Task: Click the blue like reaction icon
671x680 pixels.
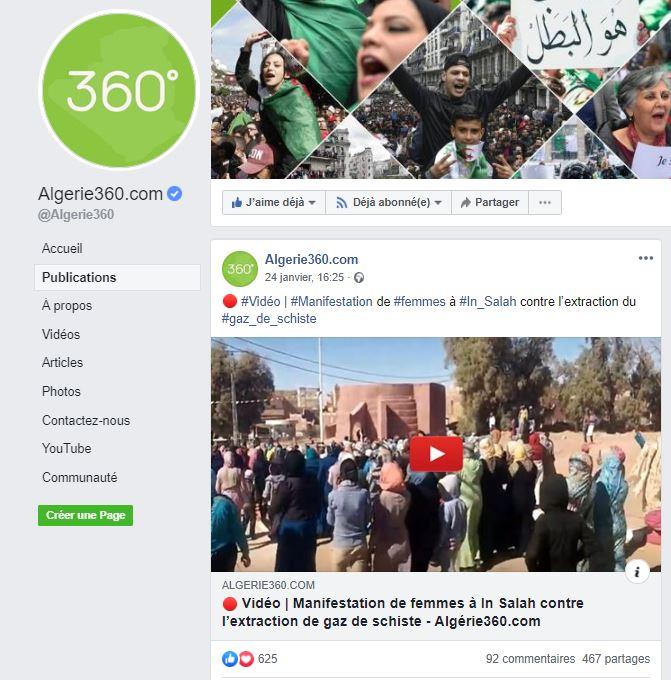Action: point(229,659)
